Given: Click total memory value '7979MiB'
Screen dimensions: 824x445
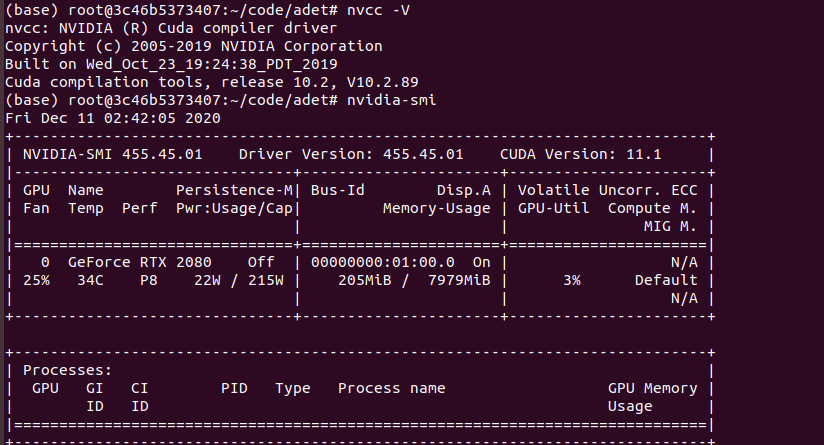Looking at the screenshot, I should (x=458, y=281).
